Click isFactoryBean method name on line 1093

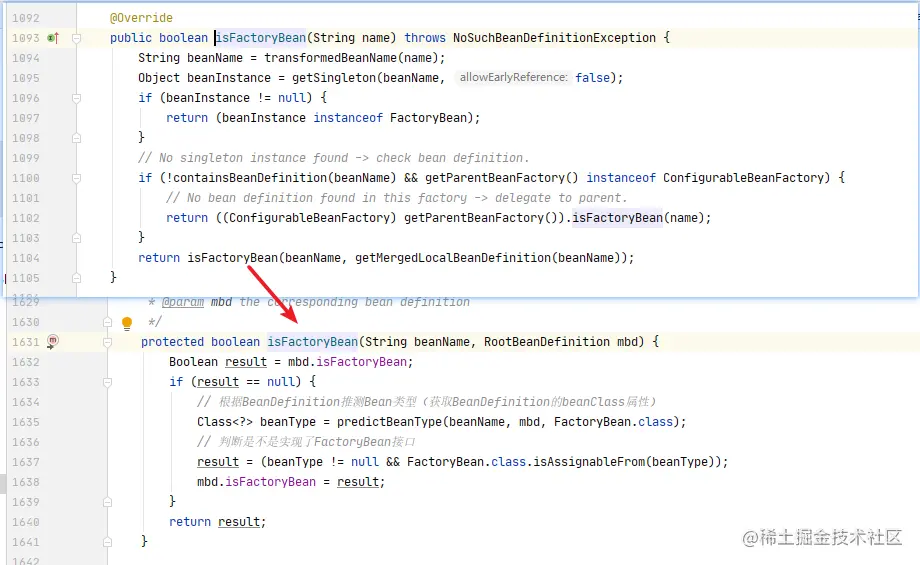pyautogui.click(x=261, y=38)
